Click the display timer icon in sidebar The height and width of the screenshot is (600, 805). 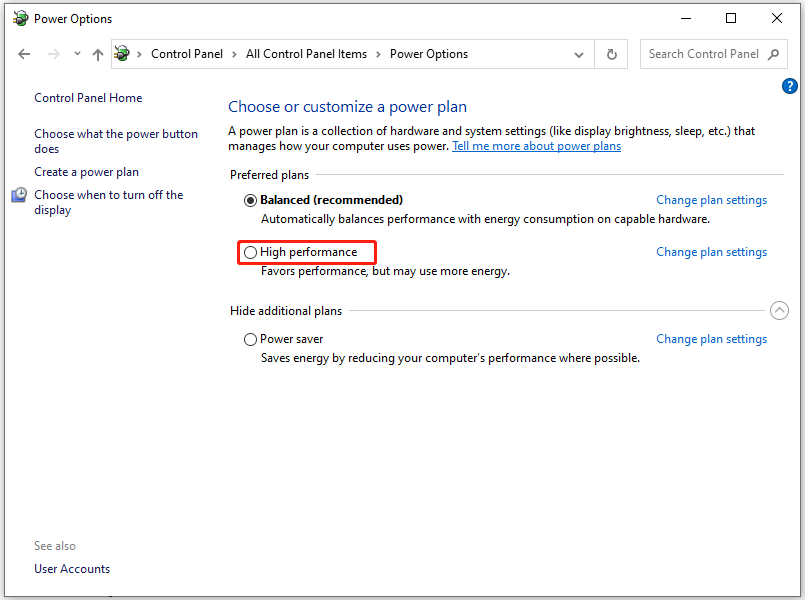(19, 195)
